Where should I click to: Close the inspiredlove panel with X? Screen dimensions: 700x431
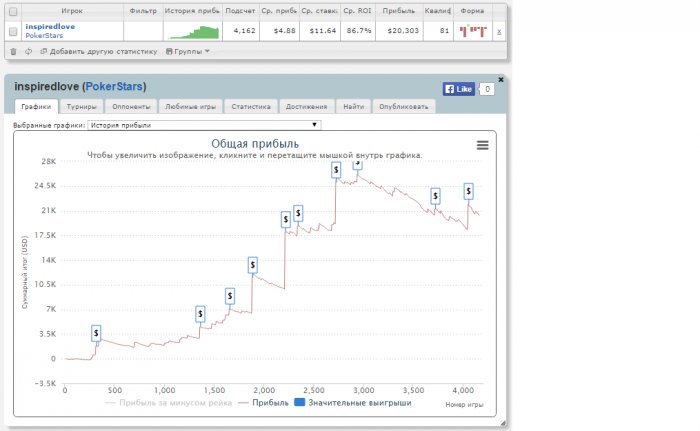(x=501, y=80)
